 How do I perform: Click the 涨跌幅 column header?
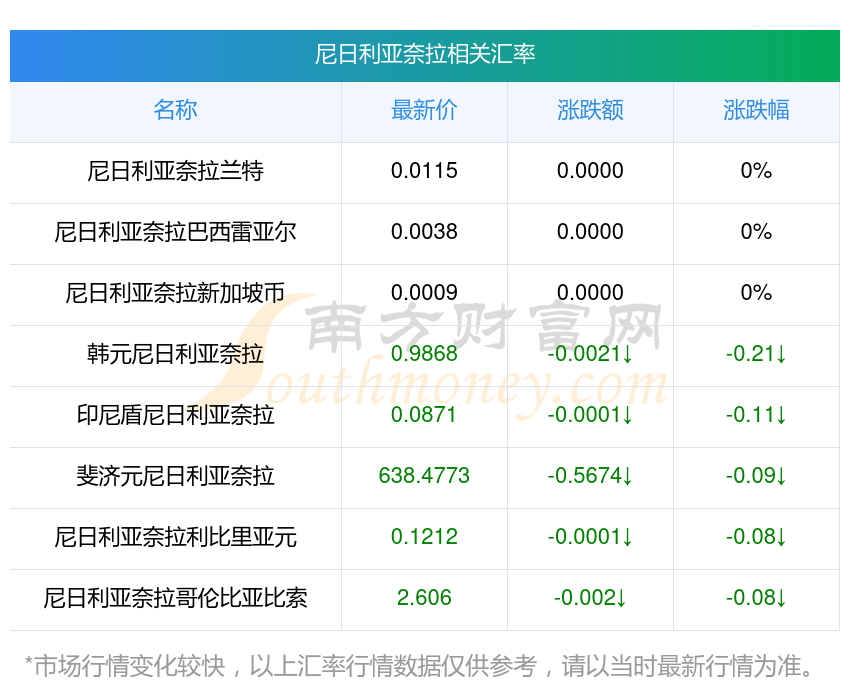pyautogui.click(x=756, y=110)
